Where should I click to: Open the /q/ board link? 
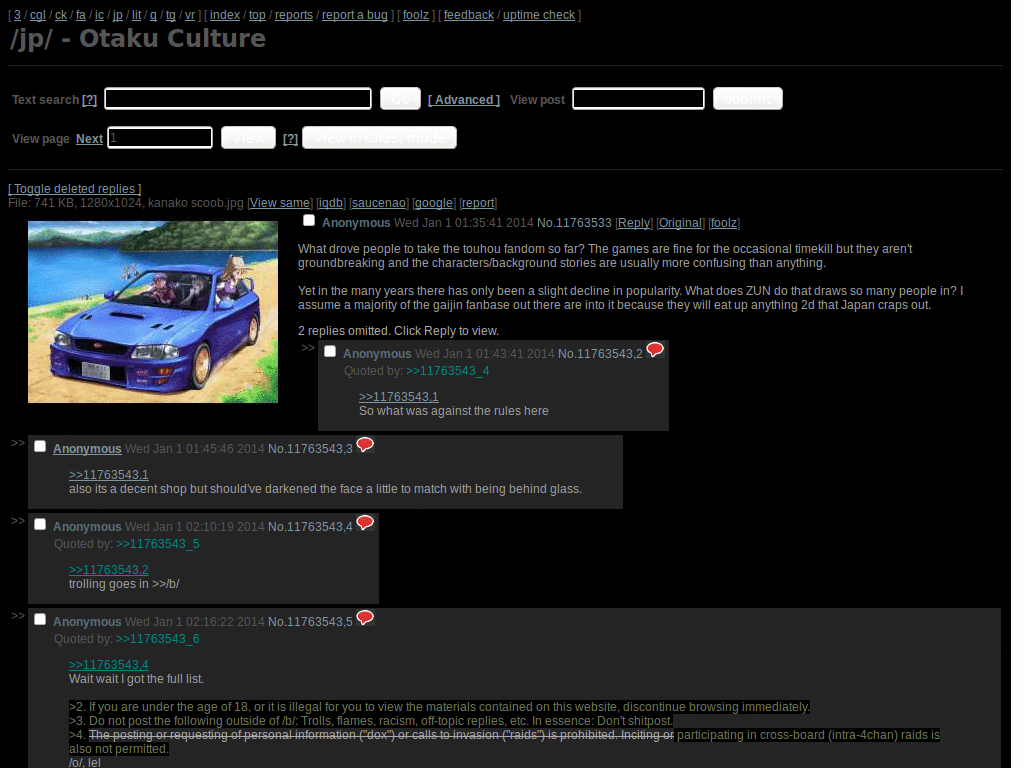pyautogui.click(x=153, y=15)
